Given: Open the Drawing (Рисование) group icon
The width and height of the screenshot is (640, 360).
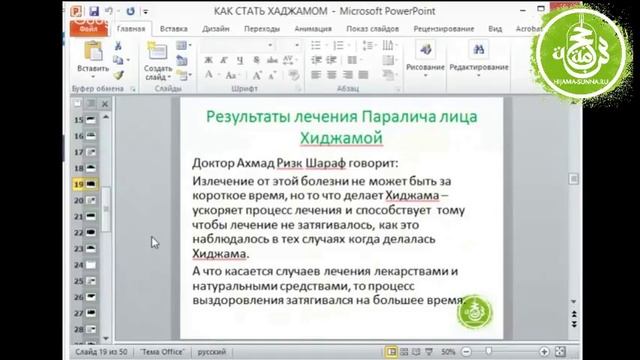Looking at the screenshot, I should coord(425,50).
